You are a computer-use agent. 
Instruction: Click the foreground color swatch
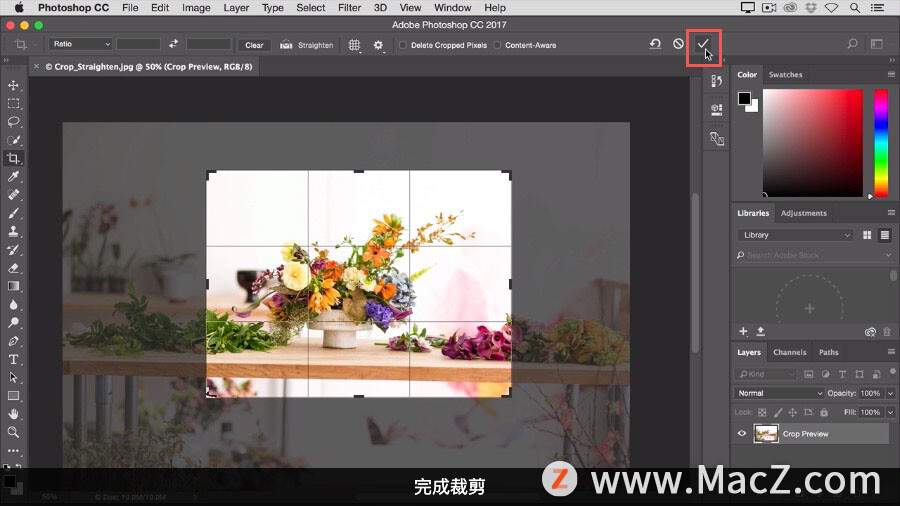click(x=744, y=98)
